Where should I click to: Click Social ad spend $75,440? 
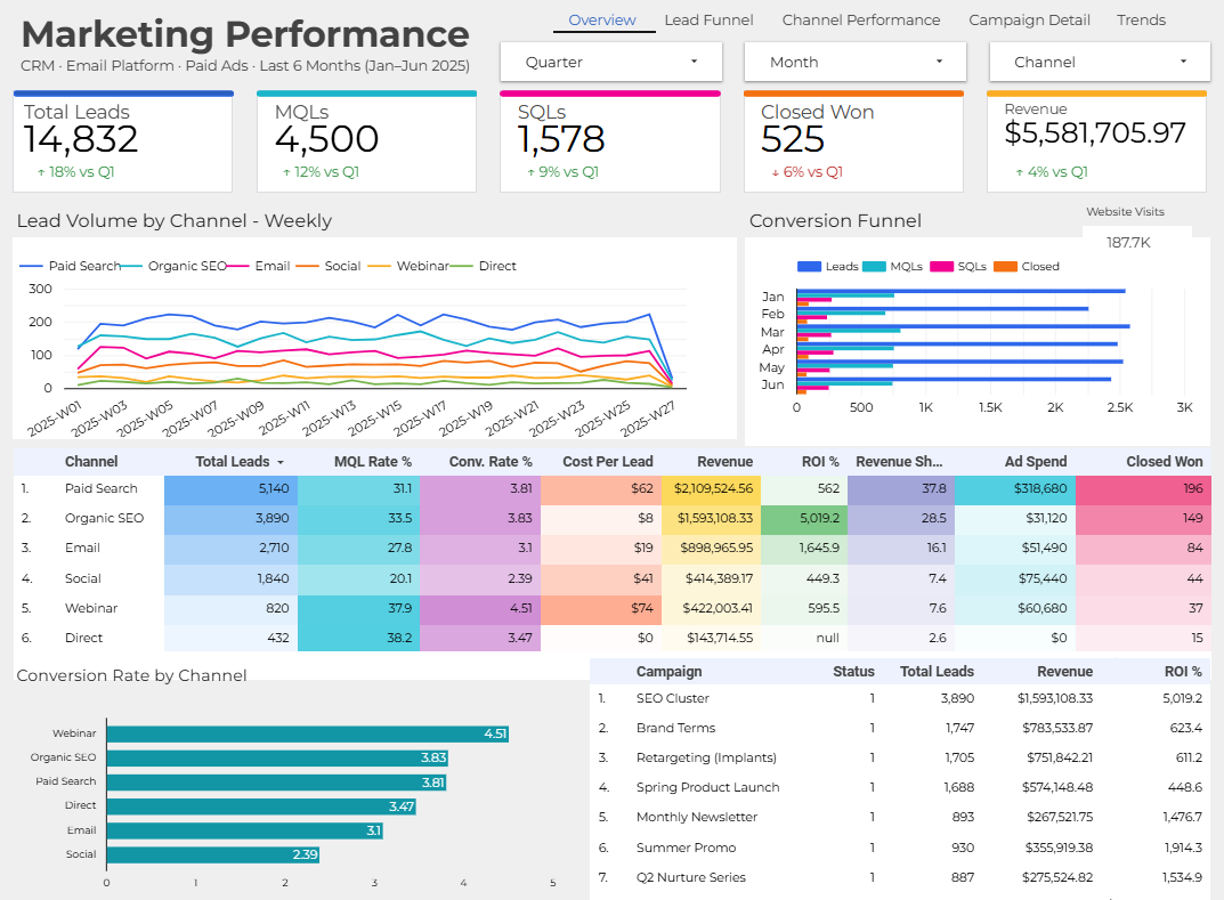pyautogui.click(x=1015, y=578)
